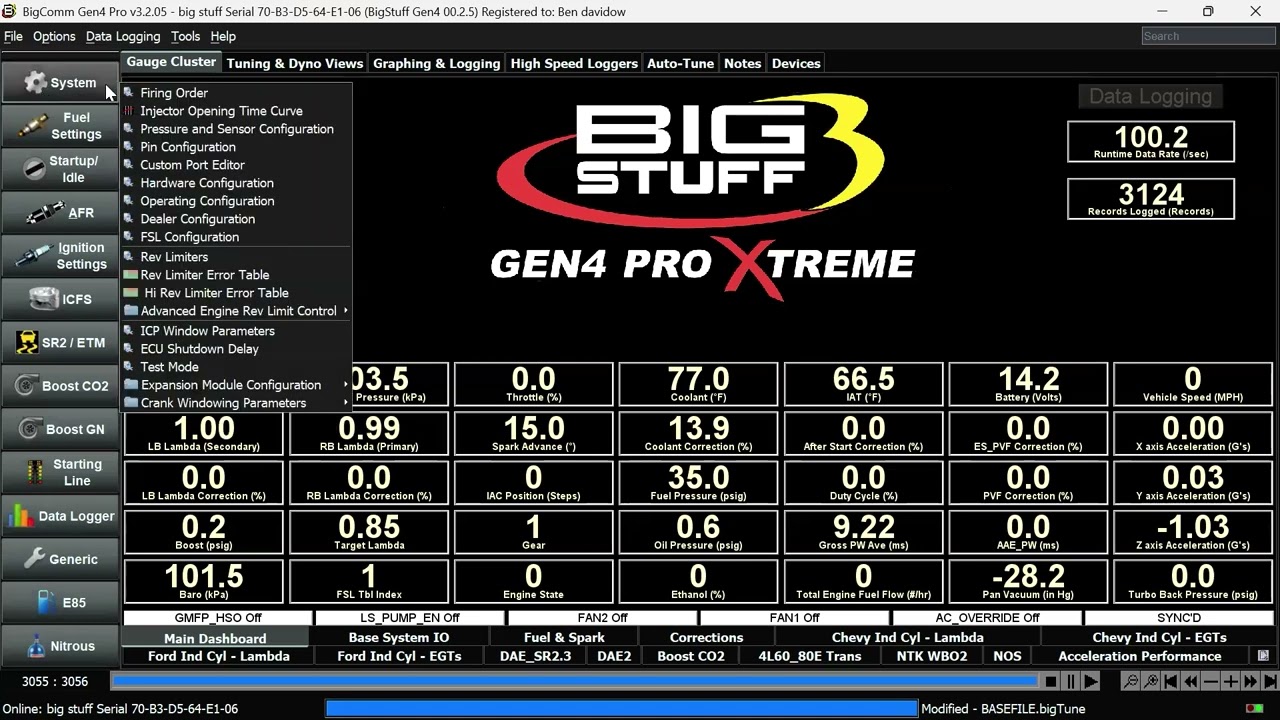Open the Boost CO2 section

pos(60,386)
